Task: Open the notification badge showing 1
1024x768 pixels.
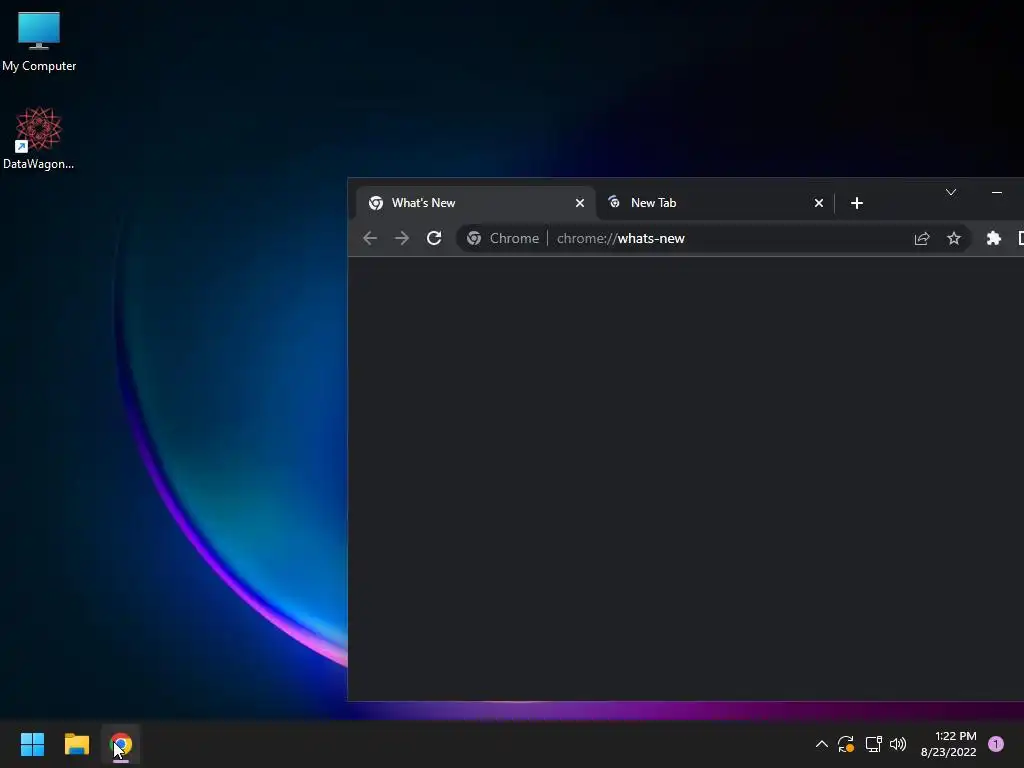Action: click(x=996, y=744)
